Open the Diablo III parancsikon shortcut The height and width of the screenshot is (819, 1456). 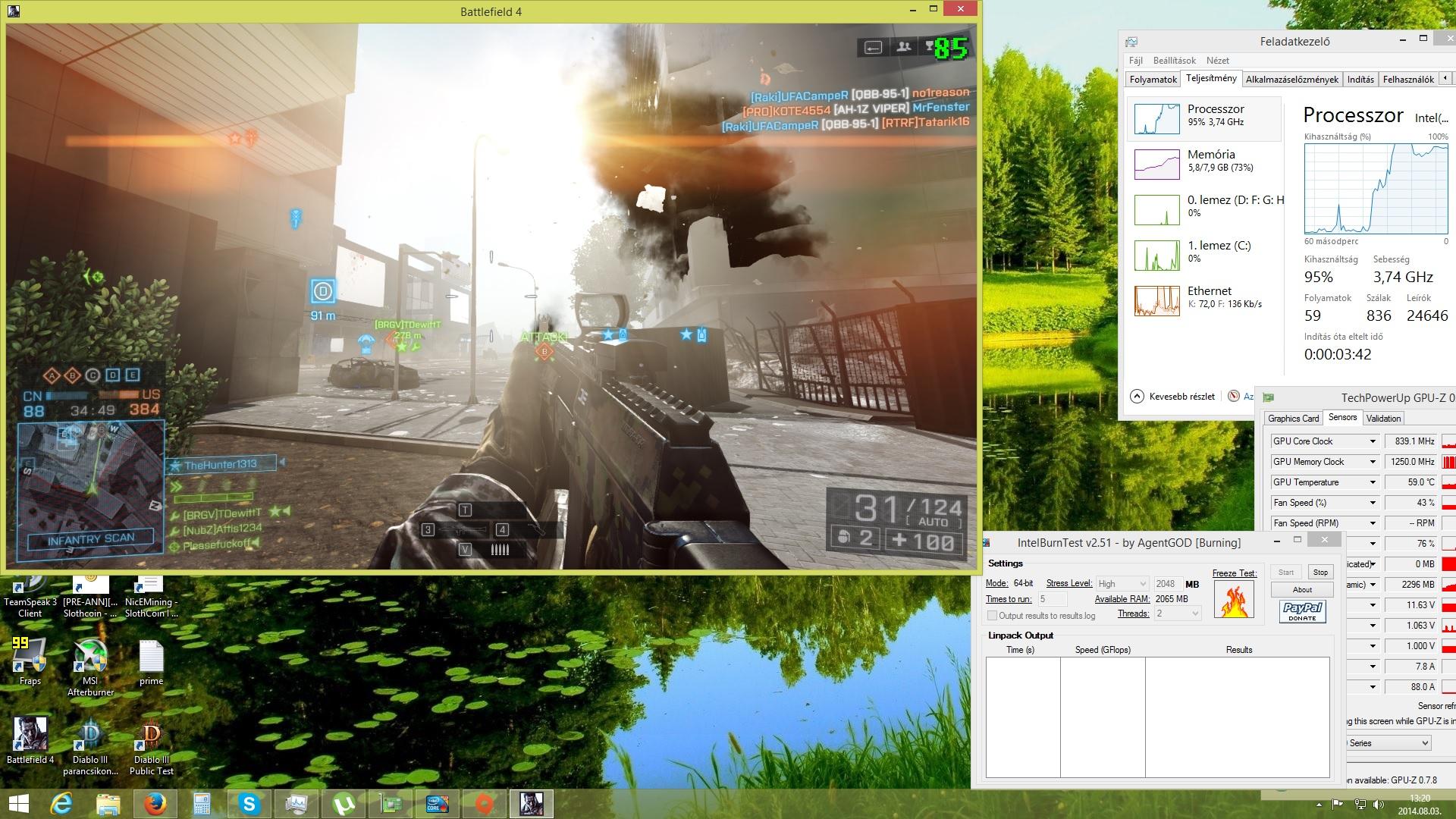(90, 746)
